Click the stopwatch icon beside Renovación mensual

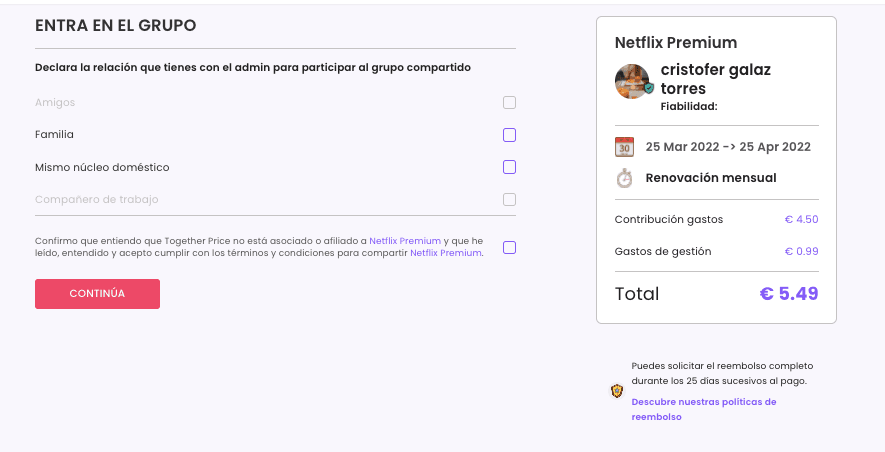[624, 178]
